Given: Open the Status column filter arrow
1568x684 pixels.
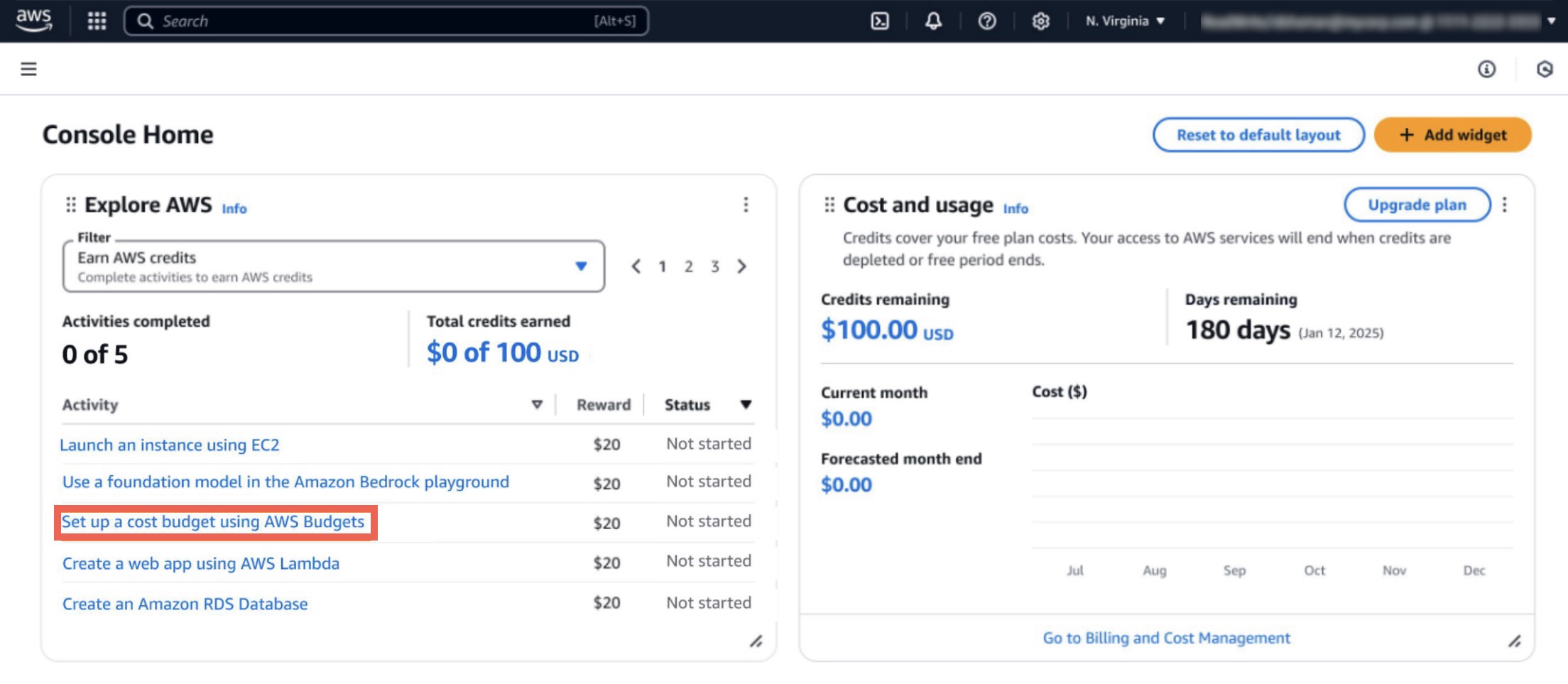Looking at the screenshot, I should (x=746, y=404).
